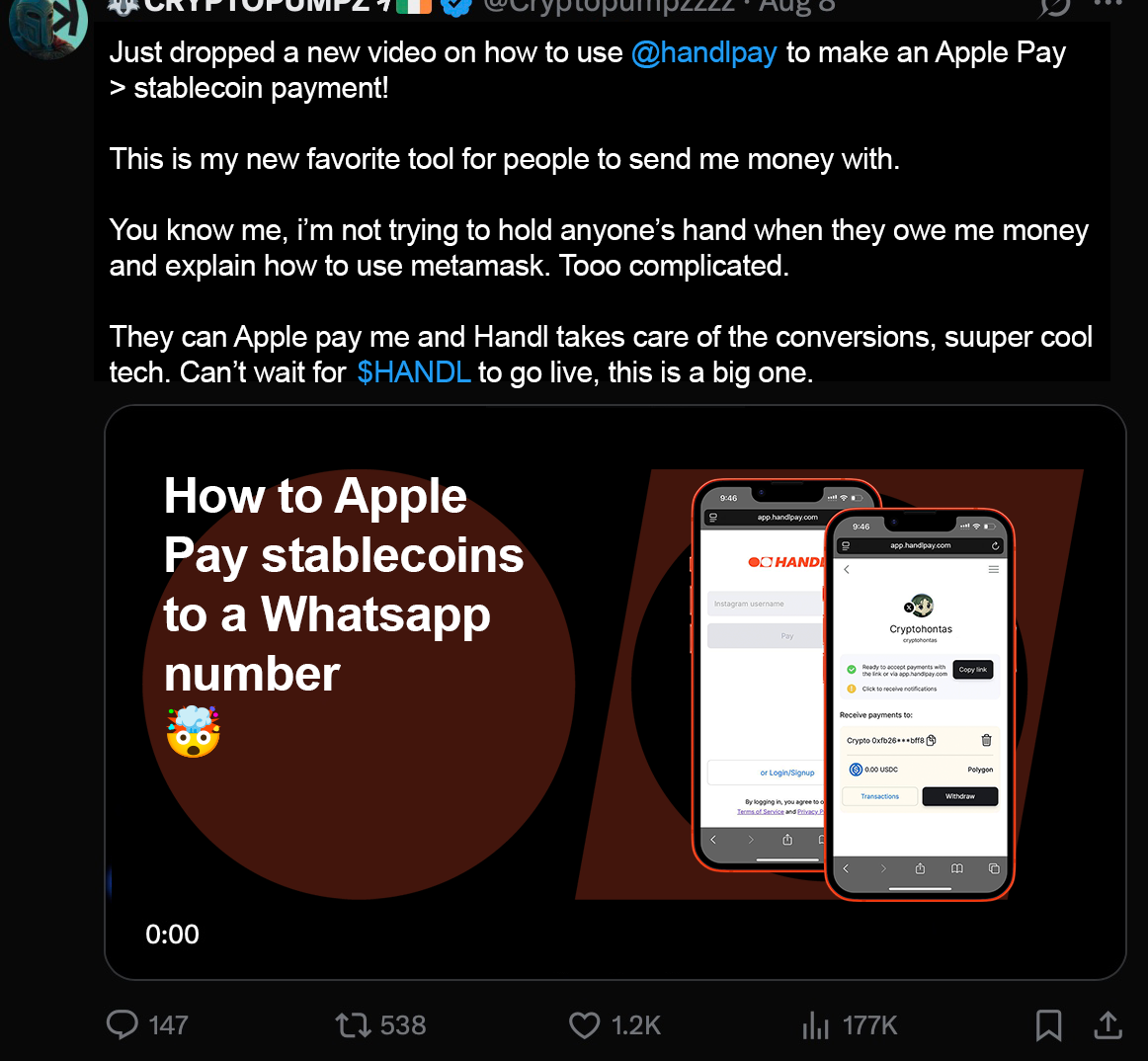Open the @handlpay mention link
The image size is (1148, 1061).
tap(703, 52)
